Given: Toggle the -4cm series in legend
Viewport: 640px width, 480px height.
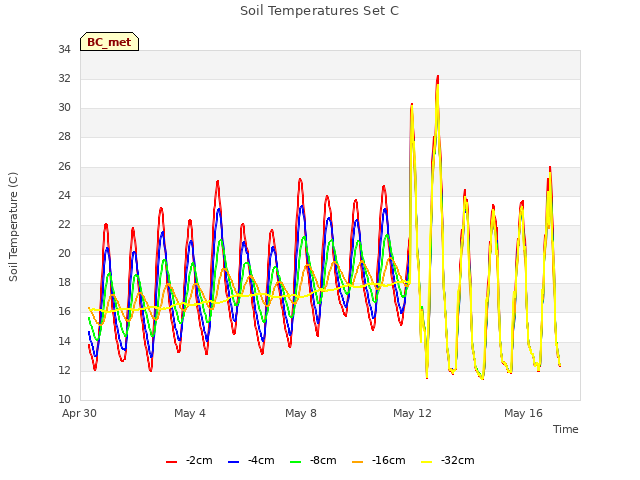Looking at the screenshot, I should click(x=251, y=461).
